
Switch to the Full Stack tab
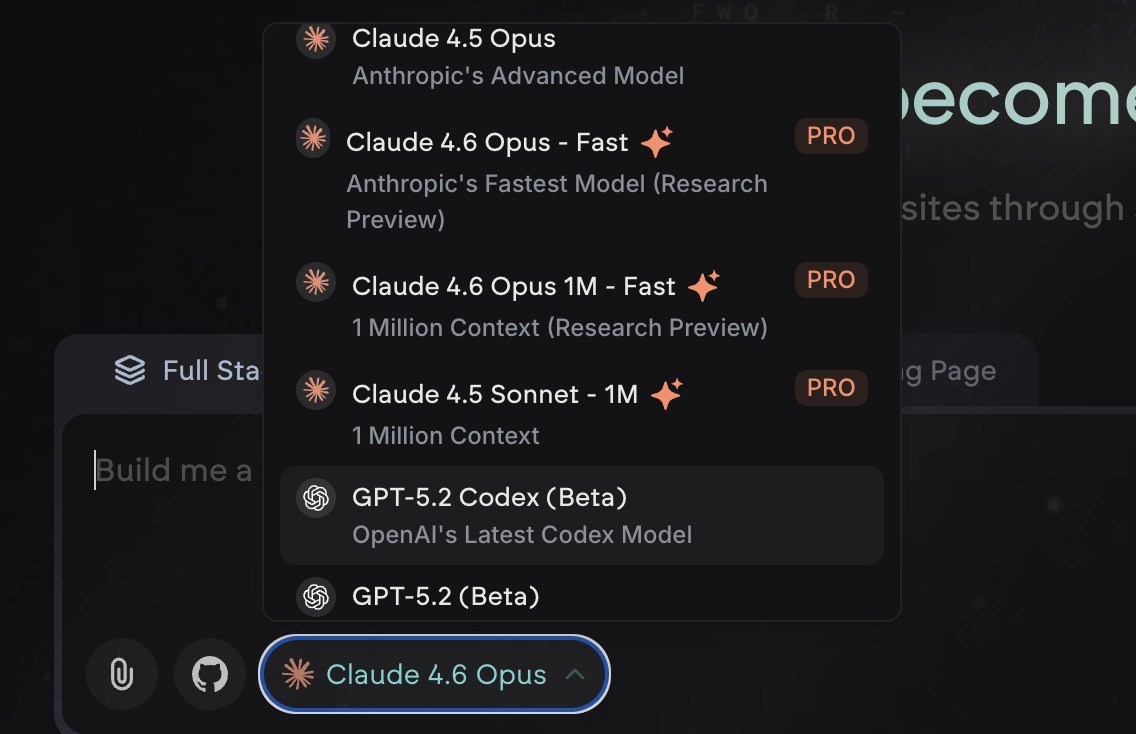coord(185,371)
